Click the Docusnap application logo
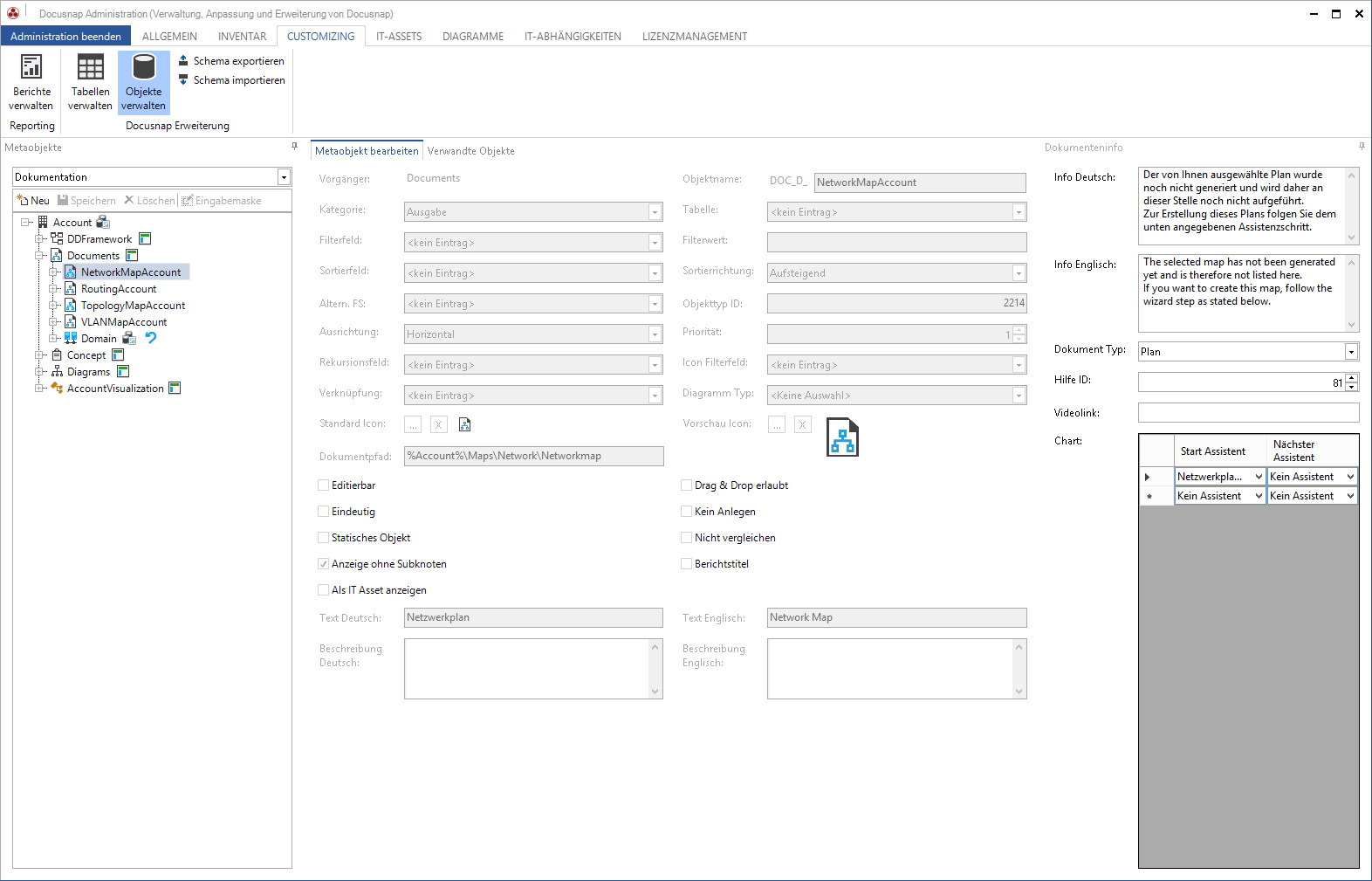The width and height of the screenshot is (1372, 881). point(13,13)
